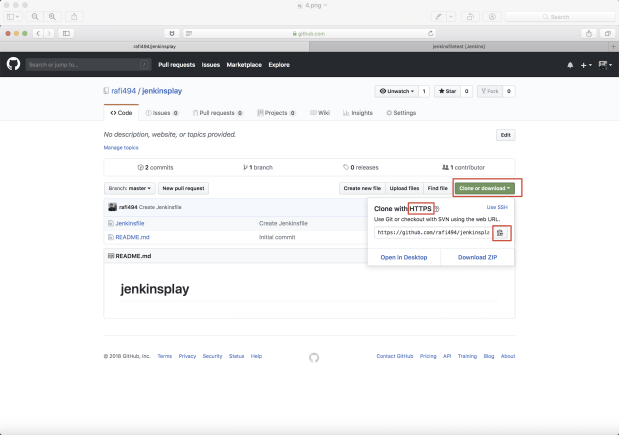Open the notifications bell icon
The height and width of the screenshot is (435, 619).
coord(570,65)
